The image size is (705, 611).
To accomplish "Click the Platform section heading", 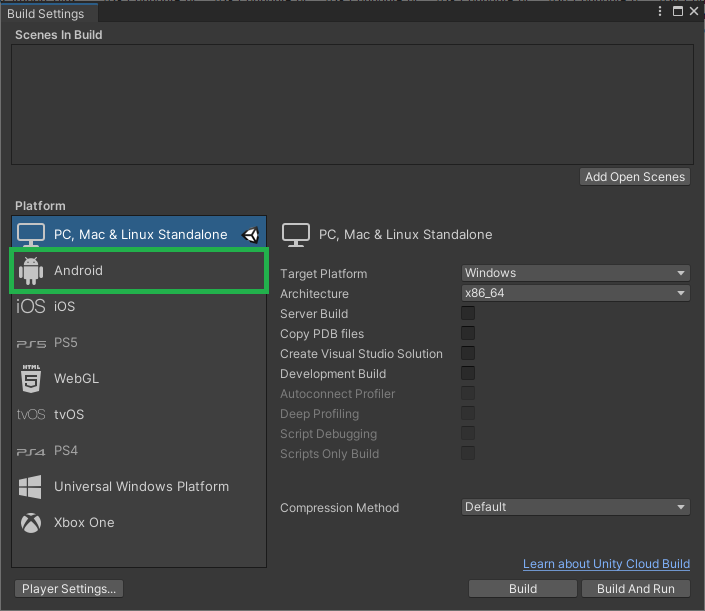I will (40, 205).
